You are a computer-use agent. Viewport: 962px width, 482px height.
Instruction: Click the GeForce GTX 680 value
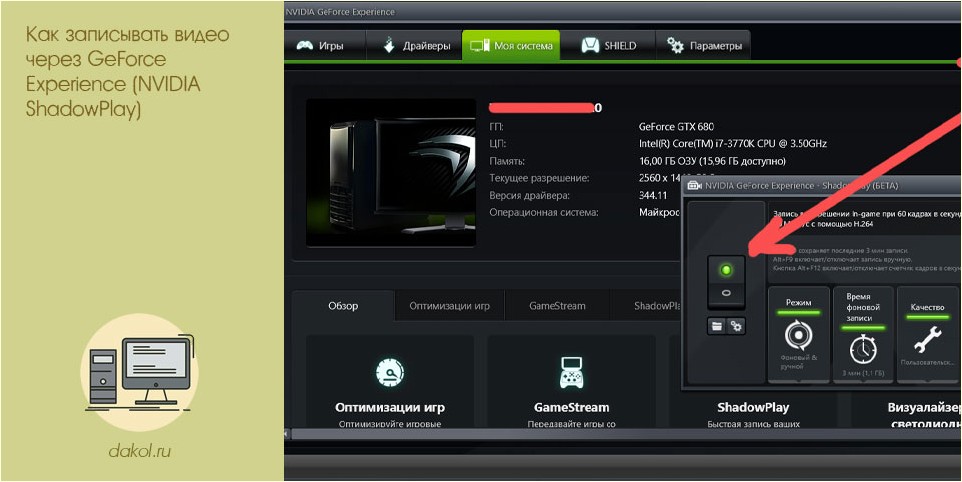point(676,127)
